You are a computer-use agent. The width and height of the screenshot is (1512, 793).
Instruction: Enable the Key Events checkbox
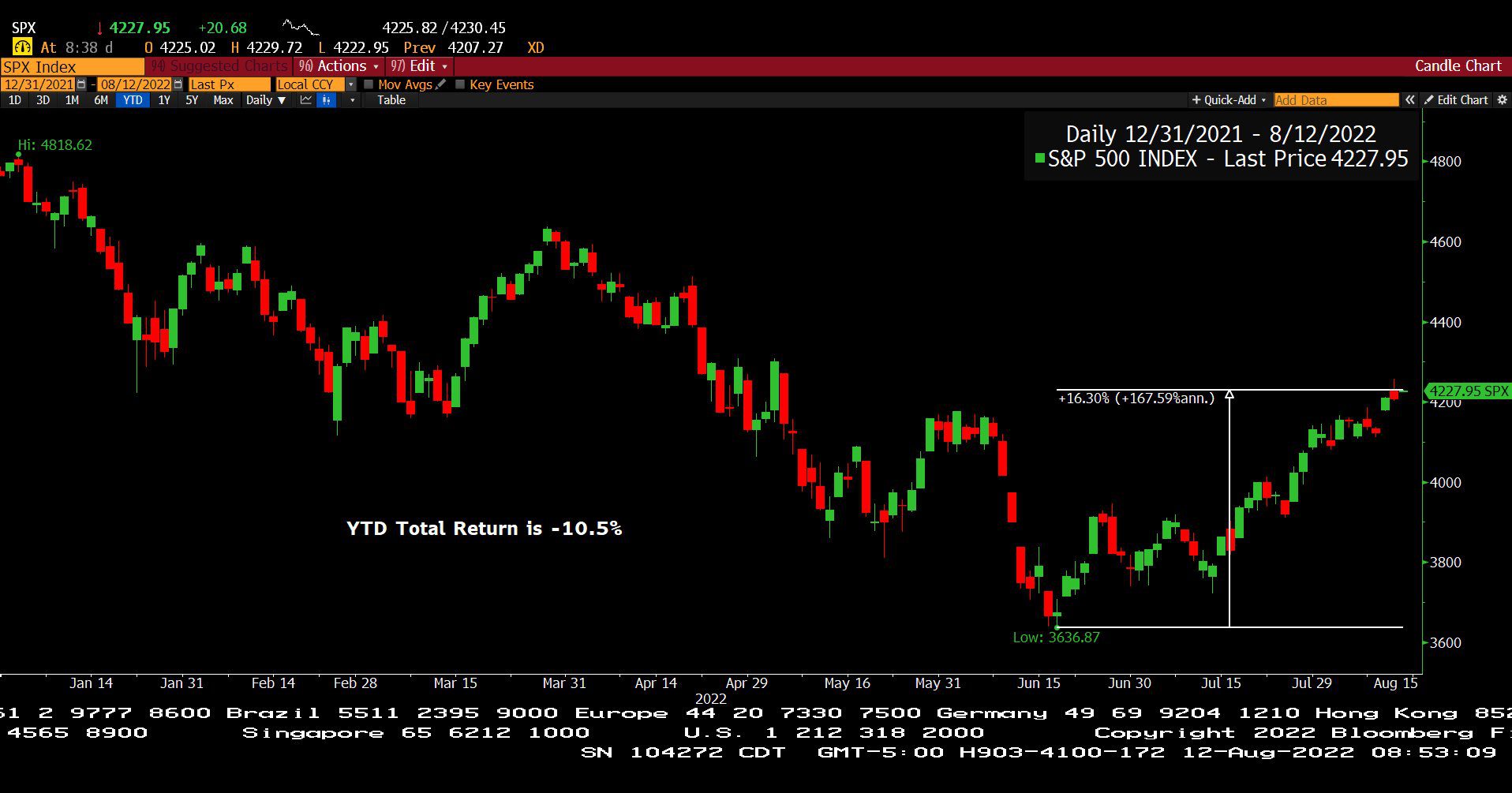click(x=460, y=84)
